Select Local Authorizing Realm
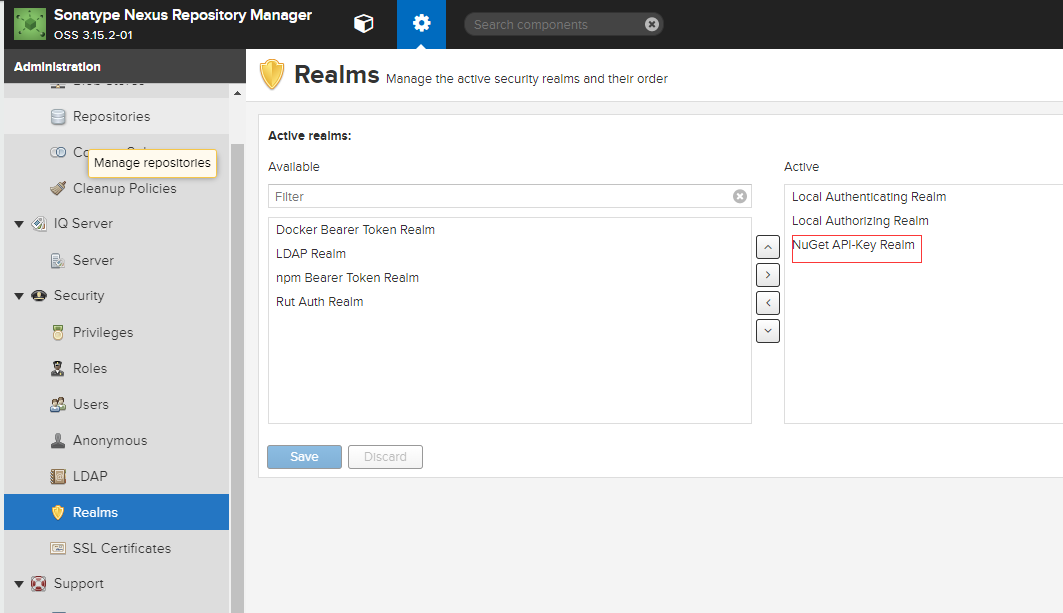 [860, 221]
